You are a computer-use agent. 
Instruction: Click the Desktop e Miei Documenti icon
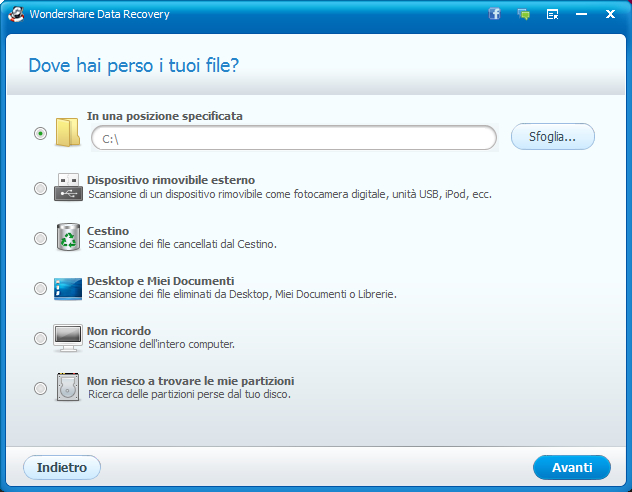coord(68,289)
